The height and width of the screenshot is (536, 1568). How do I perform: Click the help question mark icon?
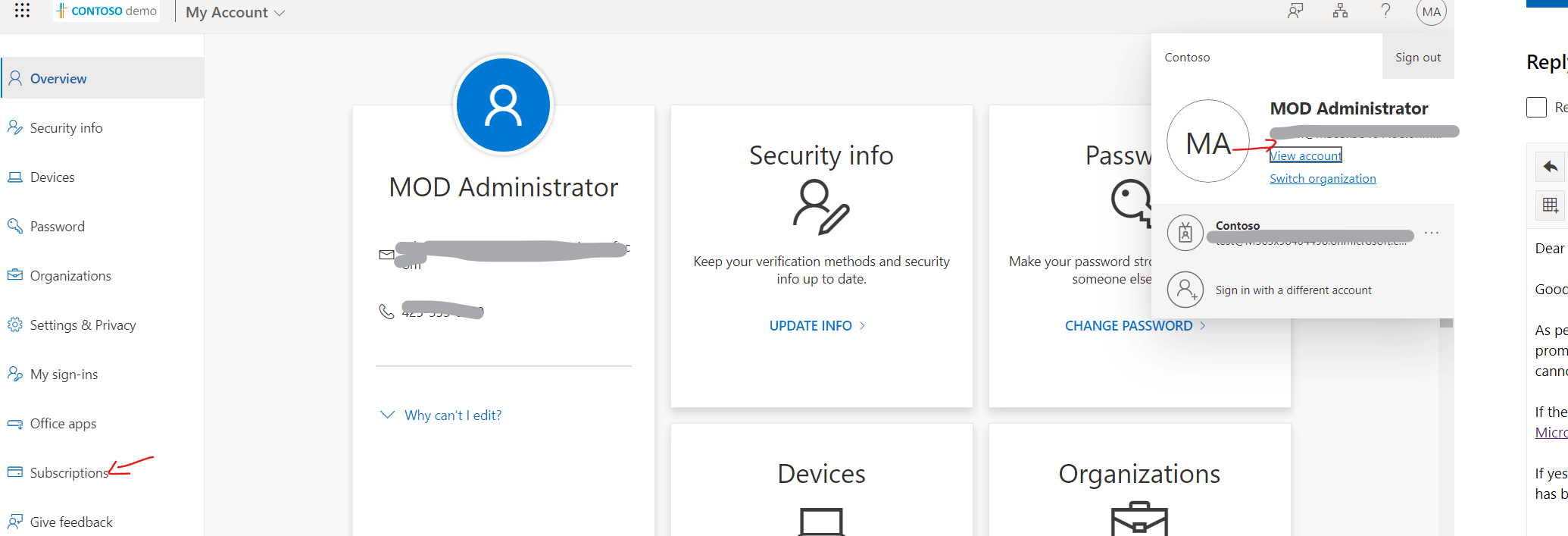pyautogui.click(x=1385, y=11)
